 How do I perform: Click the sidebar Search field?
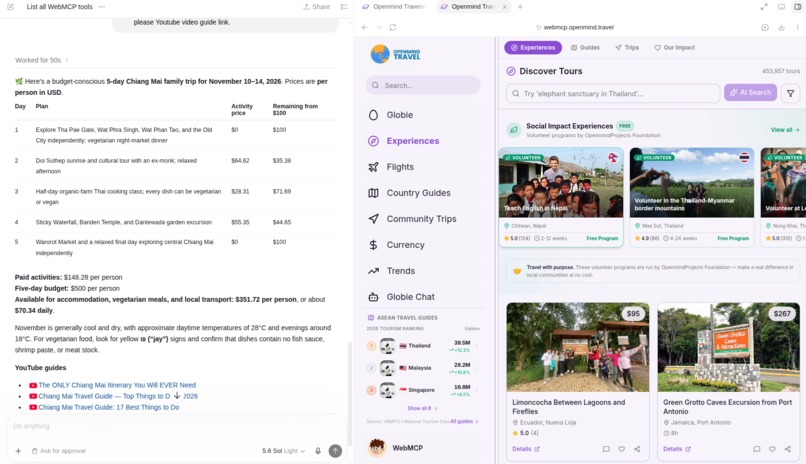423,85
